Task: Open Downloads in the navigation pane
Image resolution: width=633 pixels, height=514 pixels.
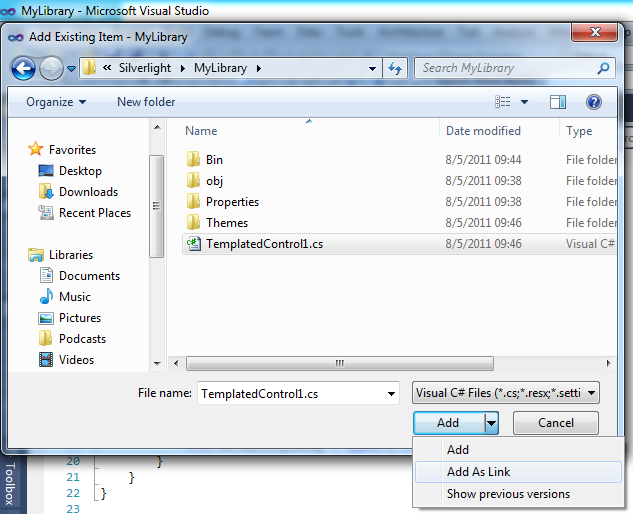Action: click(x=88, y=192)
